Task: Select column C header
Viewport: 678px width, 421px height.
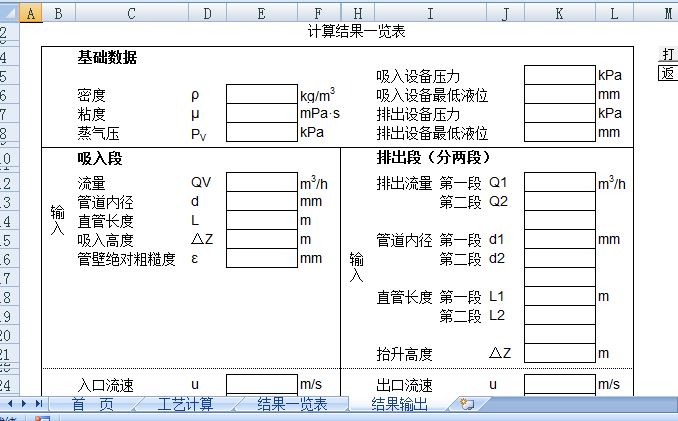Action: (x=131, y=14)
